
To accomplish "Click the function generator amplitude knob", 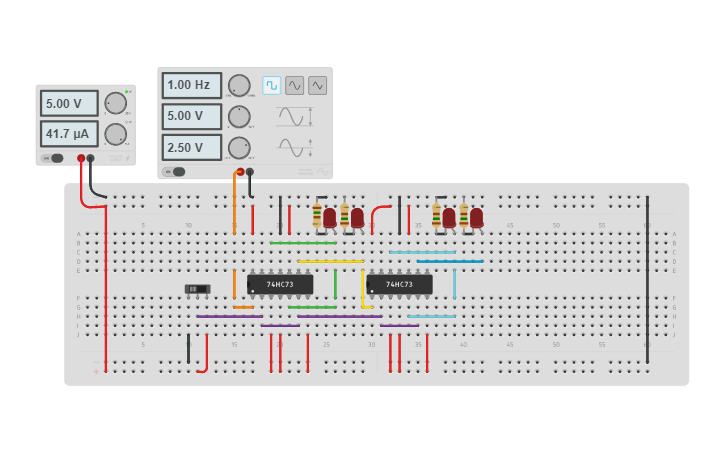I will click(239, 117).
